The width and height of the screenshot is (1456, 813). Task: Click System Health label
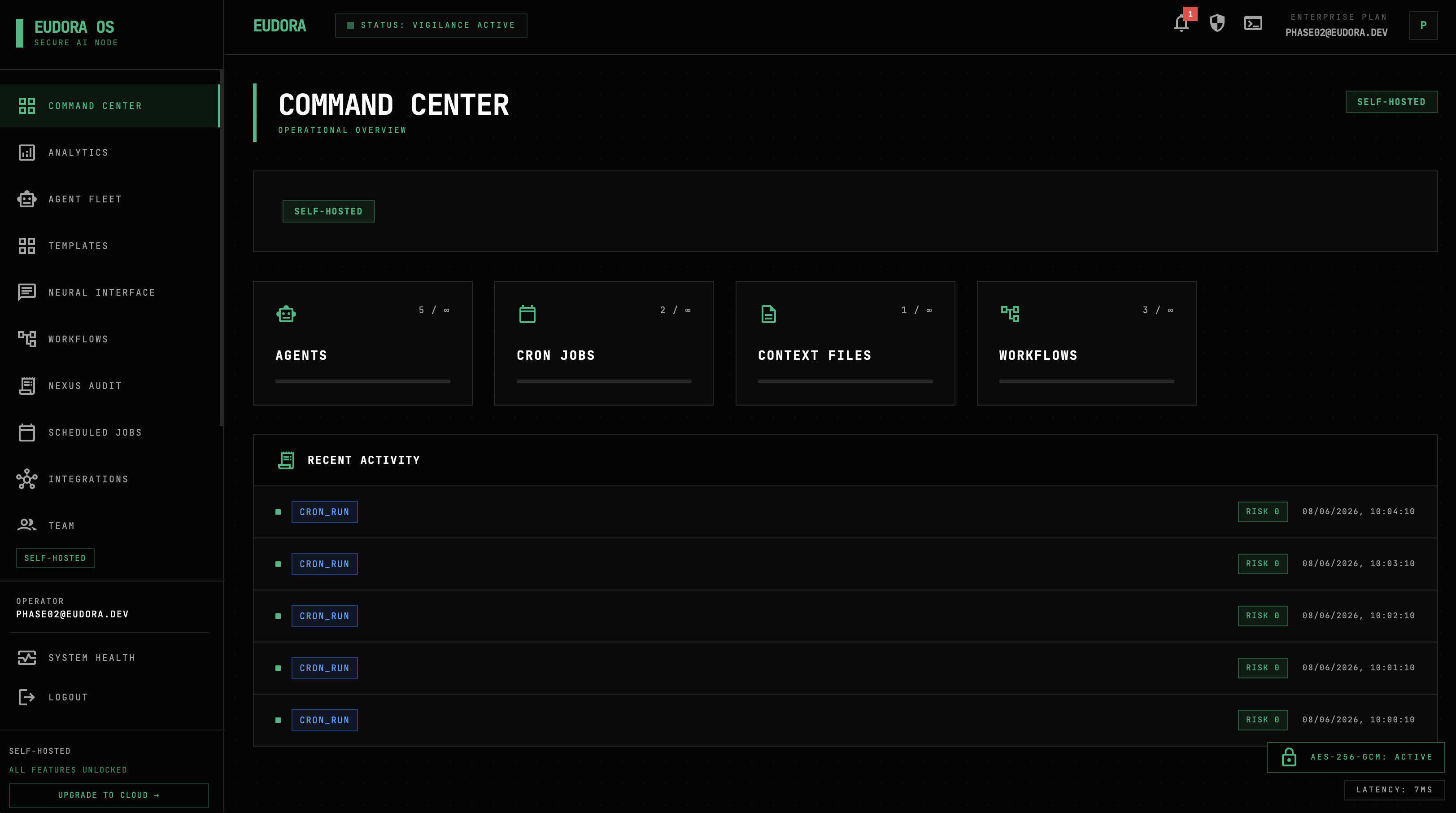tap(92, 657)
